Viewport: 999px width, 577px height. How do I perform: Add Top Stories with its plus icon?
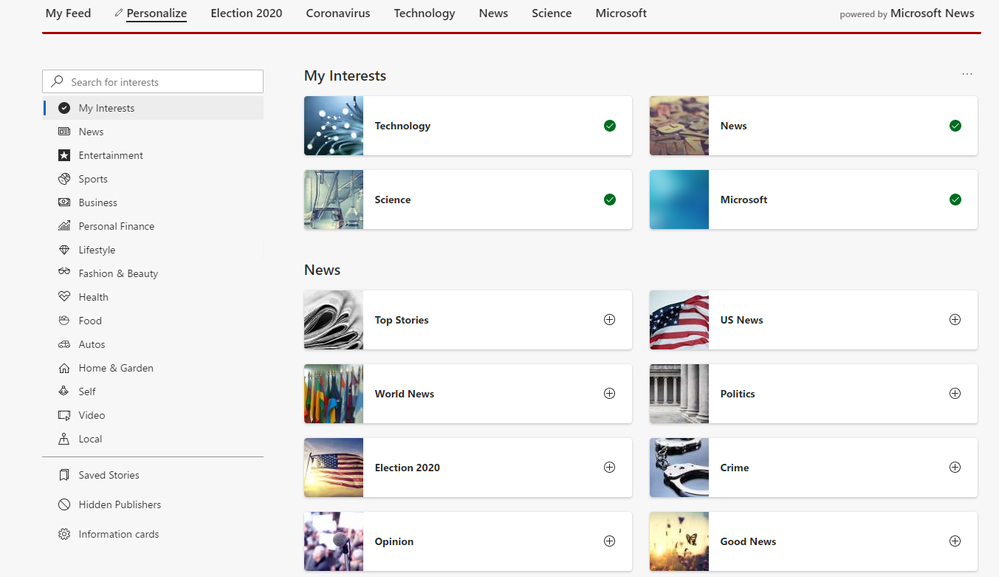[610, 320]
